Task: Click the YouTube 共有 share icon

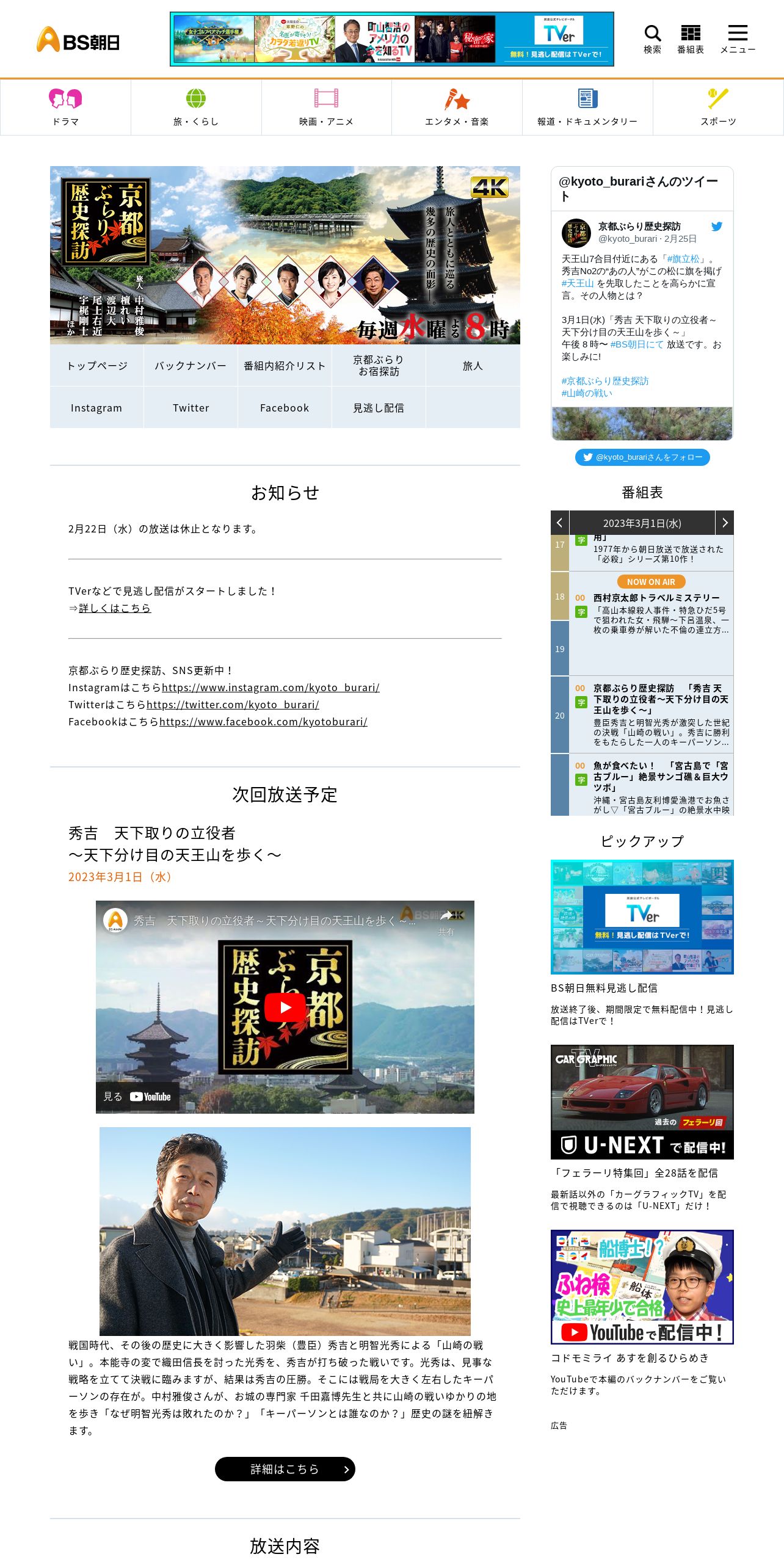Action: coord(446,921)
